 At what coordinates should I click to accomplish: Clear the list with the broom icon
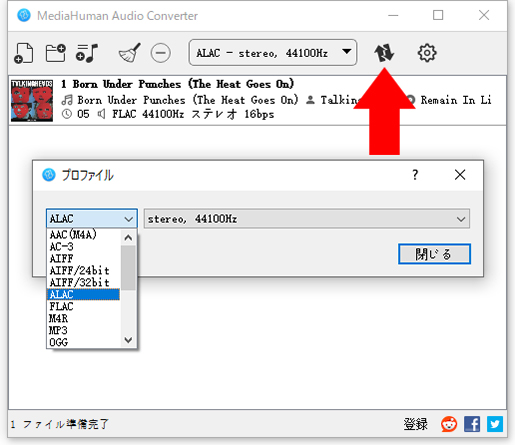130,53
